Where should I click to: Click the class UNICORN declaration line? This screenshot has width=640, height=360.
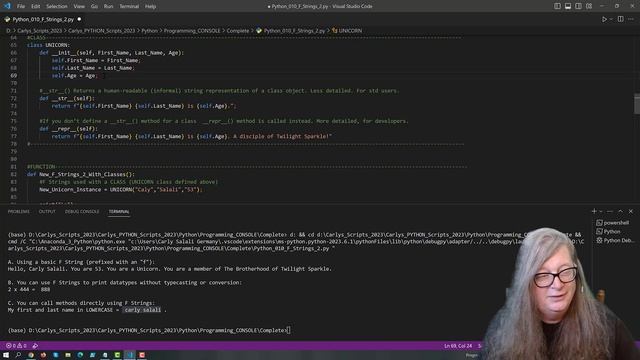pos(49,45)
